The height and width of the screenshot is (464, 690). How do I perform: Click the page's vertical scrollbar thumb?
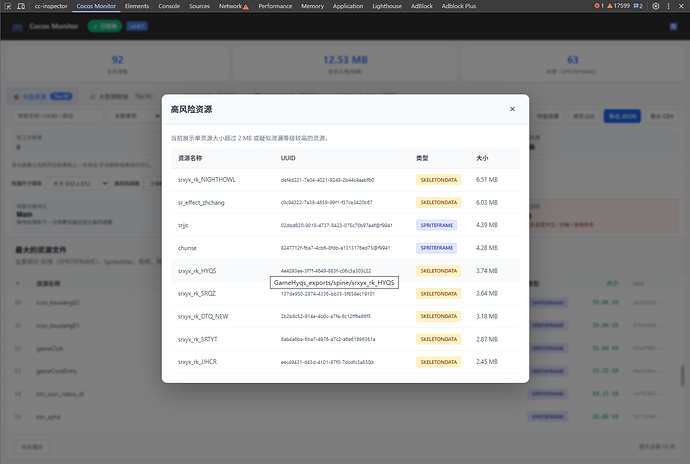pyautogui.click(x=683, y=376)
